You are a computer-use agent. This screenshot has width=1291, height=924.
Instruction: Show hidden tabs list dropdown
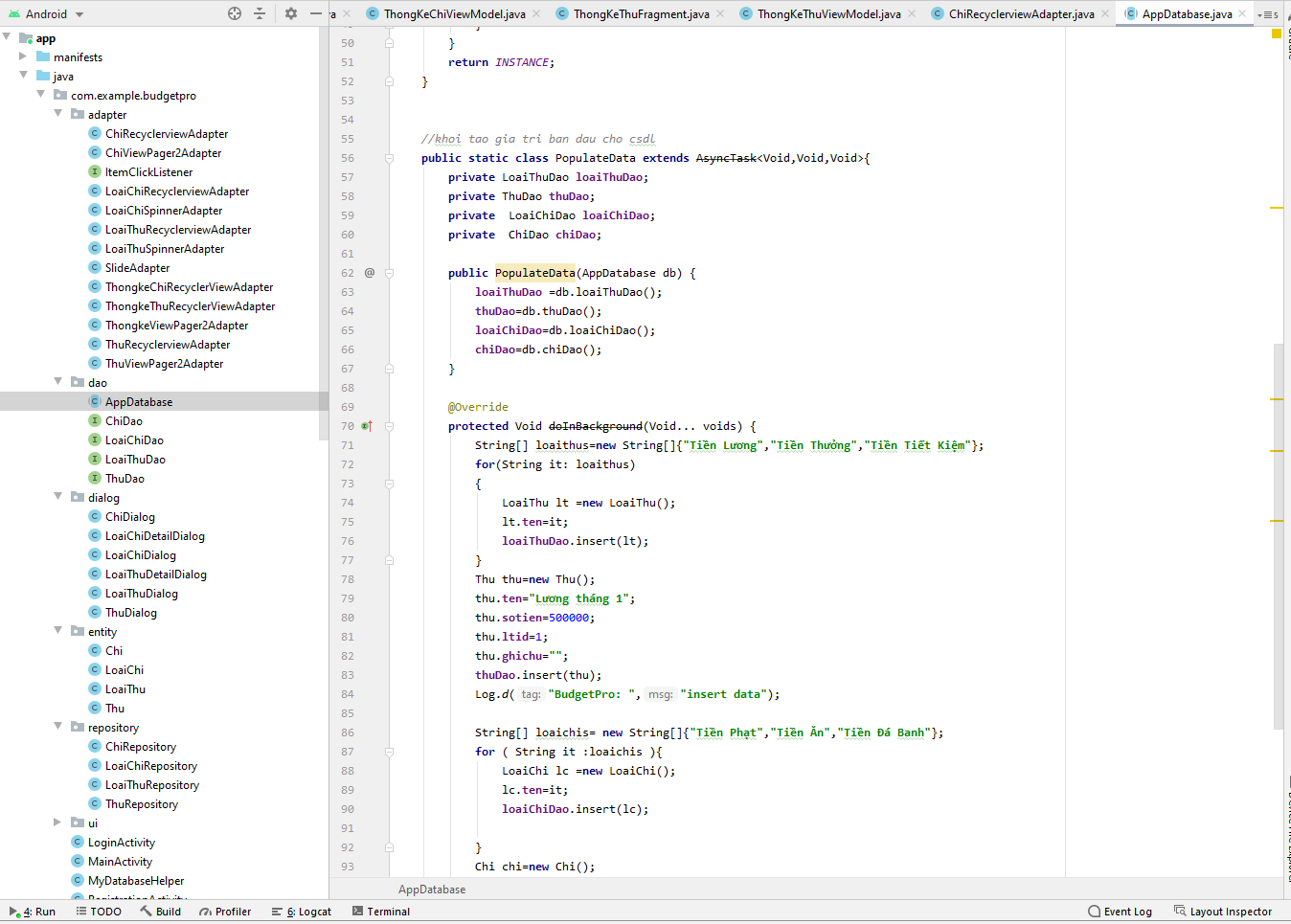1268,14
